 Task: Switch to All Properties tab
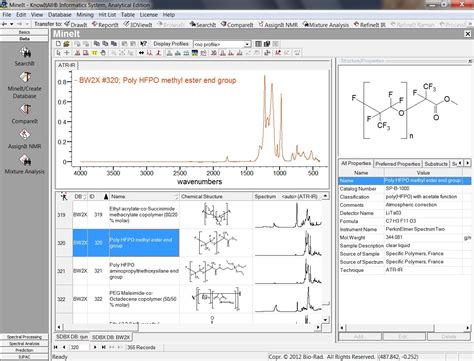[x=356, y=163]
